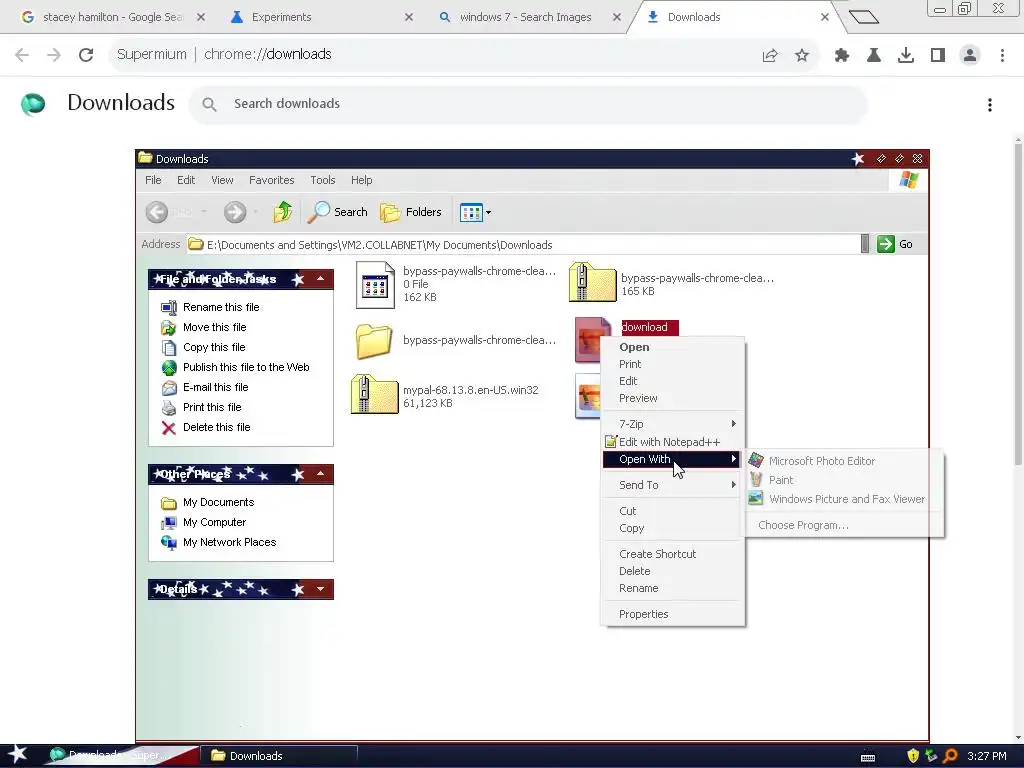The width and height of the screenshot is (1024, 768).
Task: Select the bypass-paywalls 165 KB zip icon
Action: click(592, 282)
